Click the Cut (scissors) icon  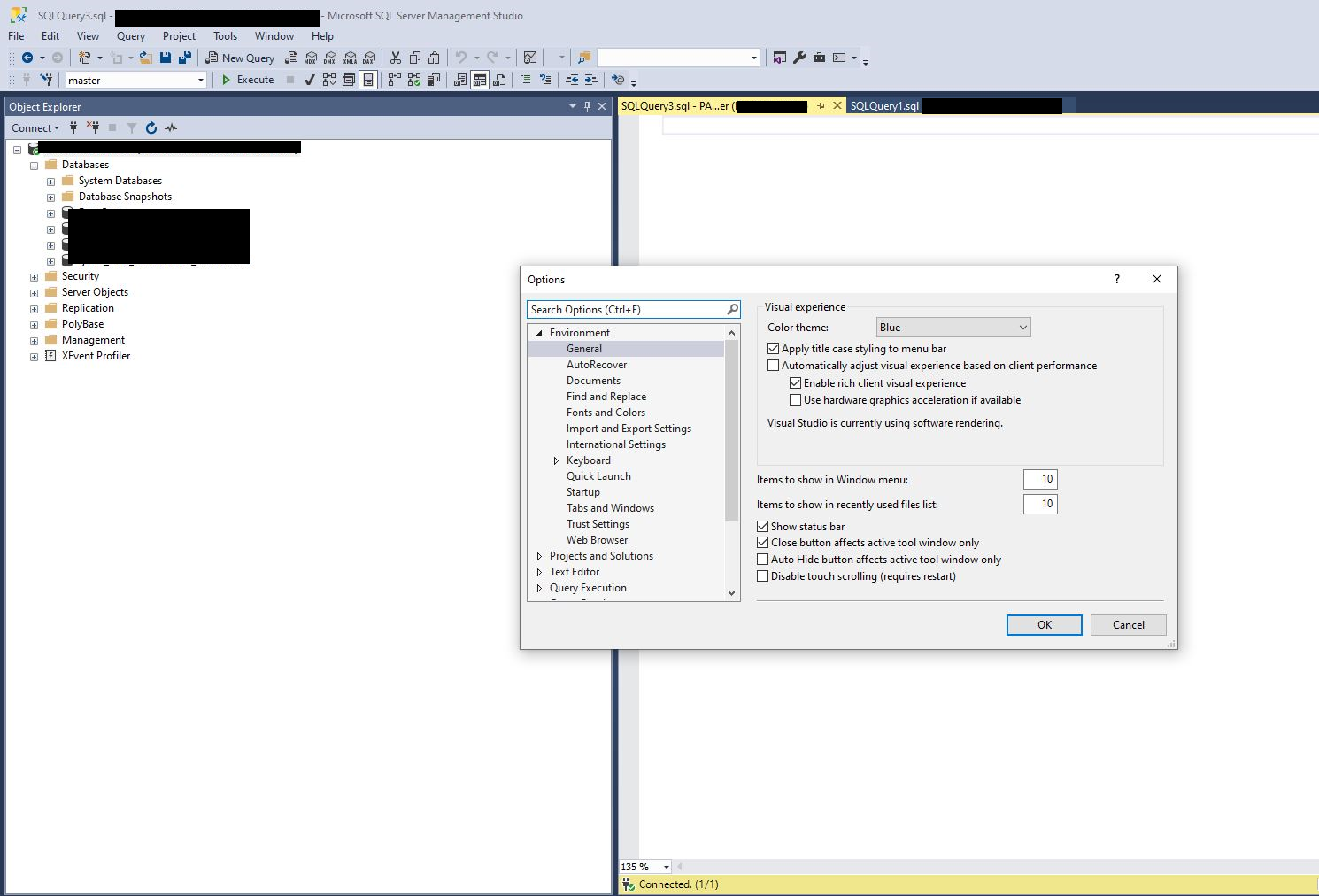pyautogui.click(x=395, y=58)
